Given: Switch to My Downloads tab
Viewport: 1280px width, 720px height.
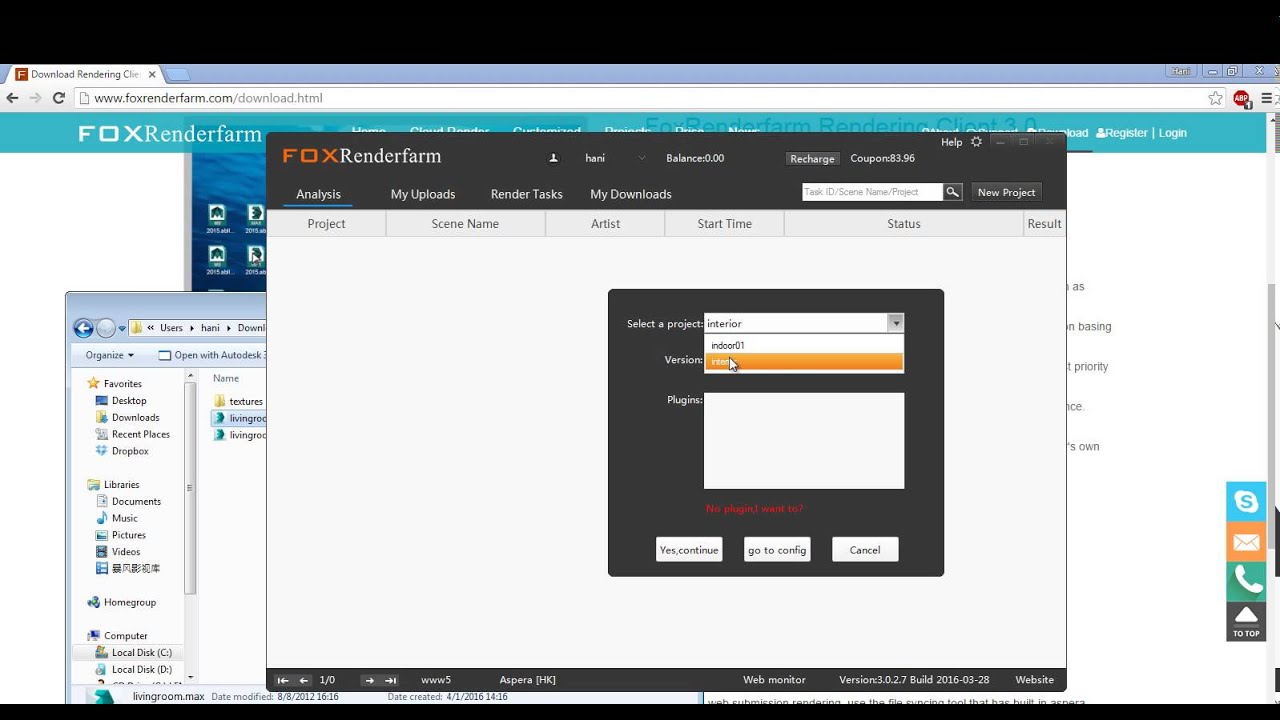Looking at the screenshot, I should pyautogui.click(x=631, y=194).
